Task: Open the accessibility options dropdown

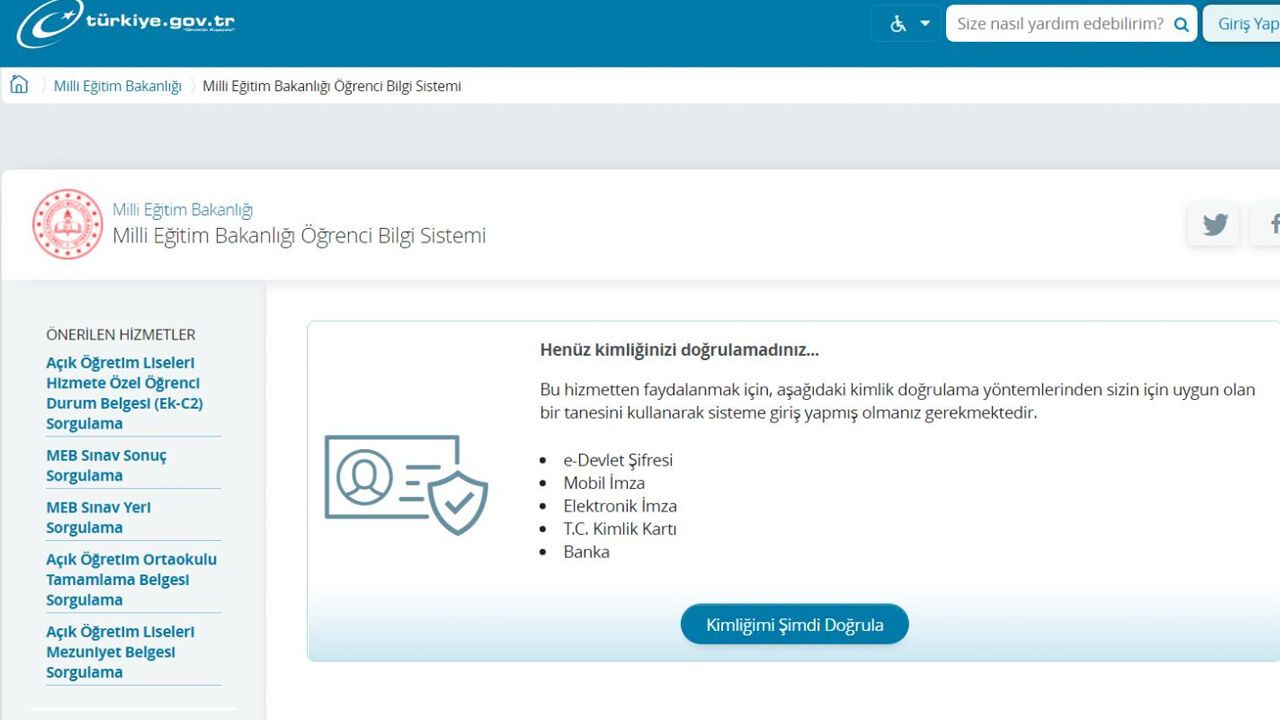Action: [925, 24]
